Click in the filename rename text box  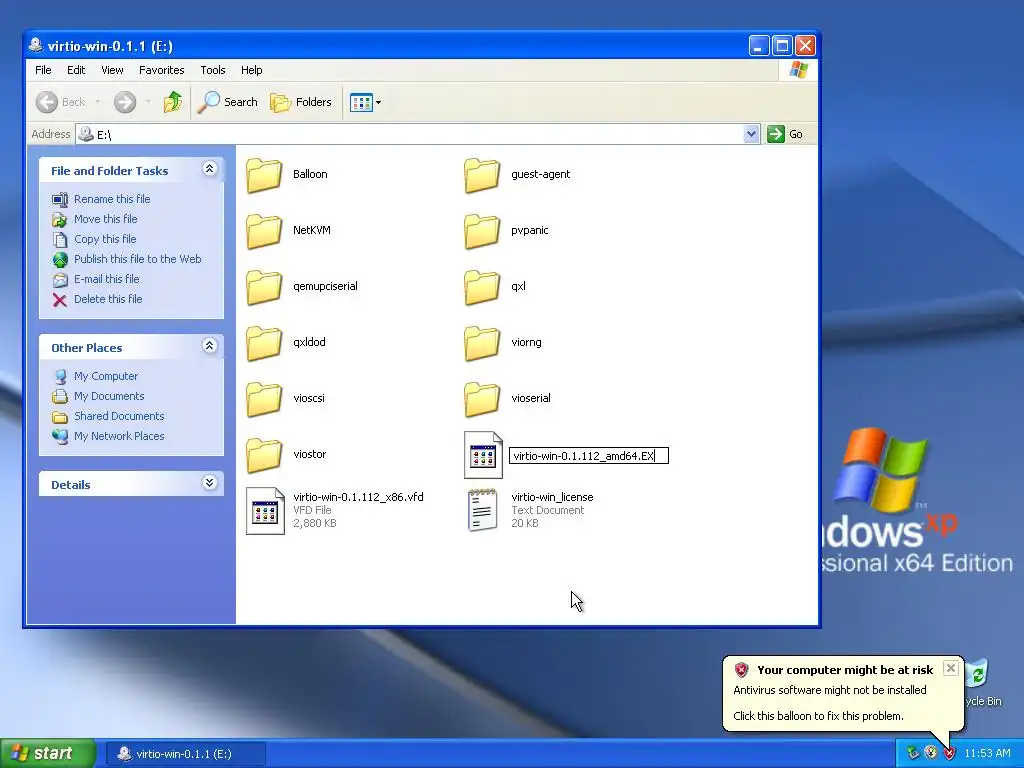[x=588, y=456]
